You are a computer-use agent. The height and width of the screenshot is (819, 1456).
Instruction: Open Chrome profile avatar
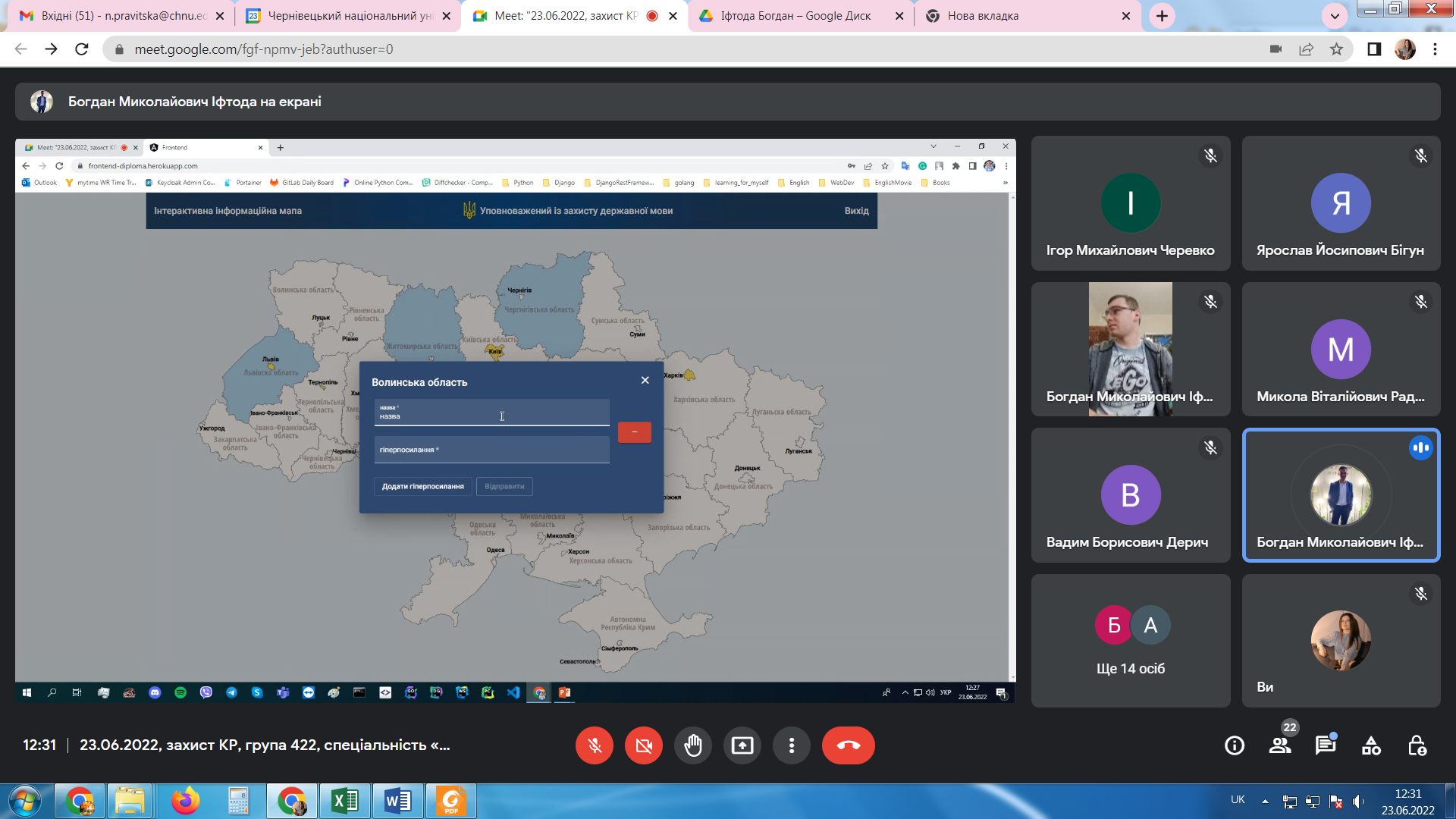pos(1405,49)
